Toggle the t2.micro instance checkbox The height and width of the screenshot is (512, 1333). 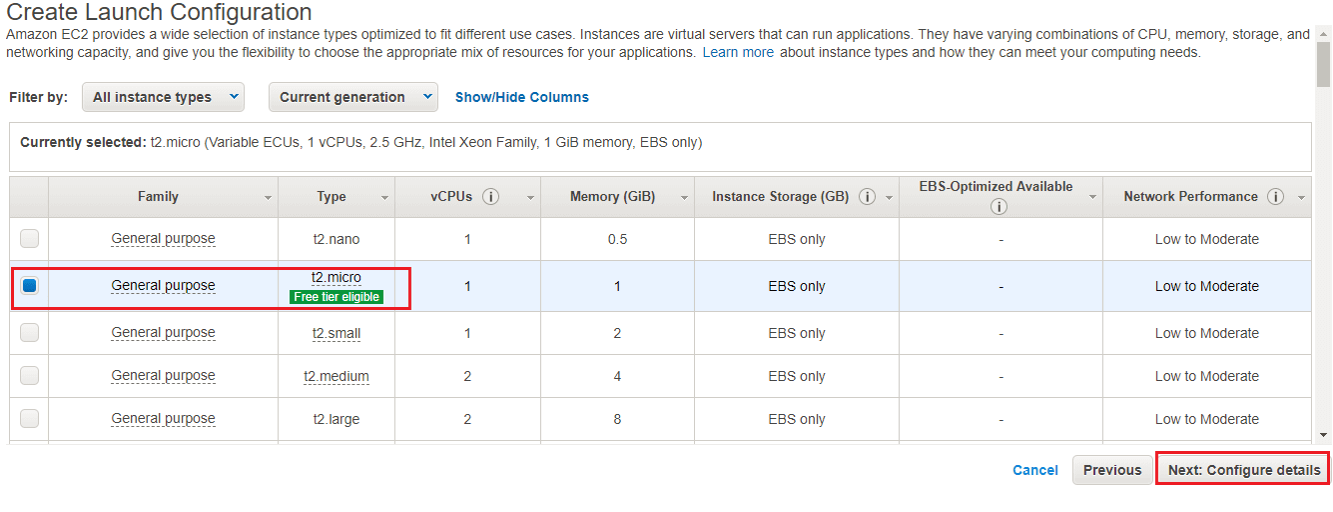pos(29,286)
